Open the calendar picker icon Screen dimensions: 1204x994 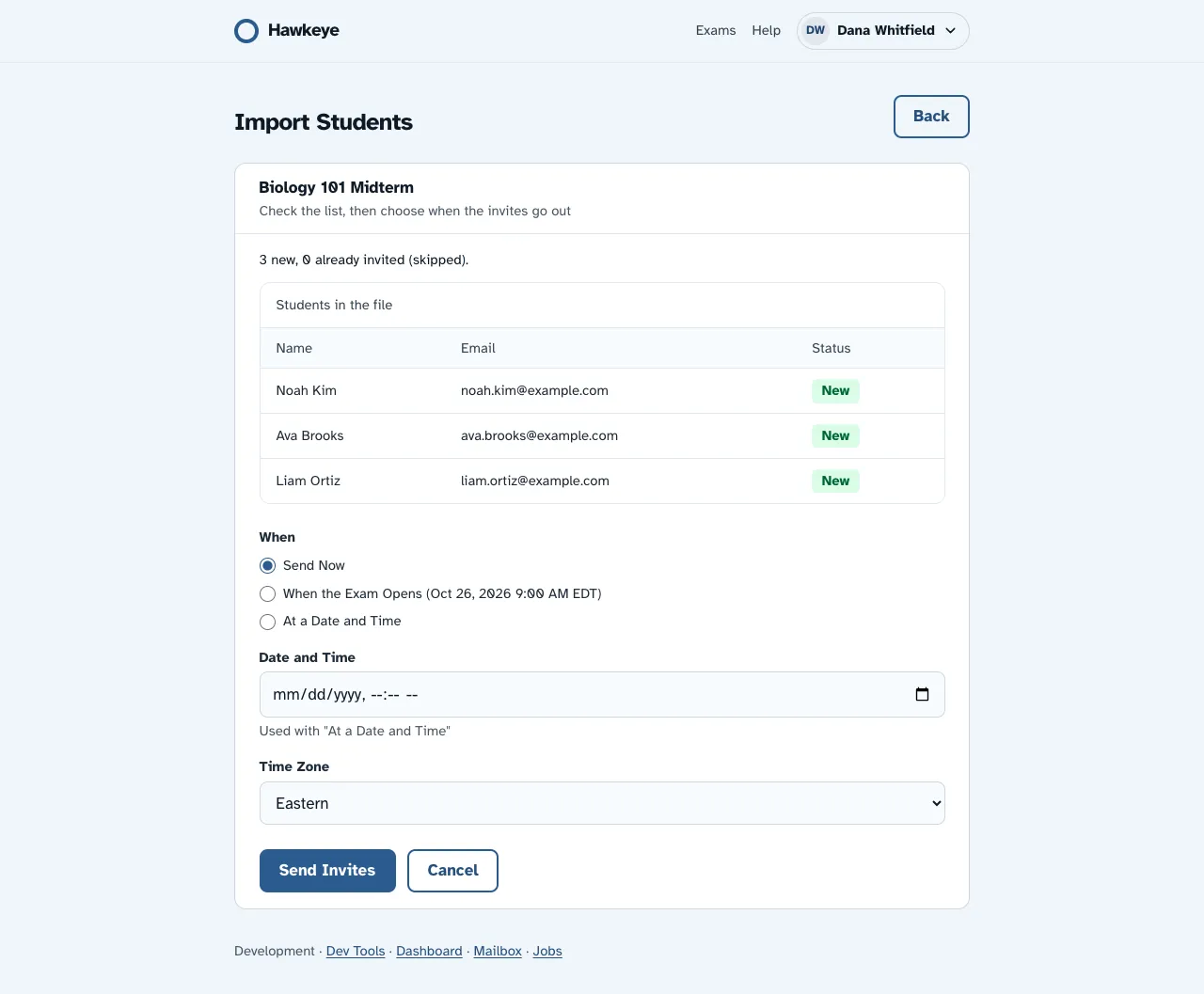pos(922,694)
